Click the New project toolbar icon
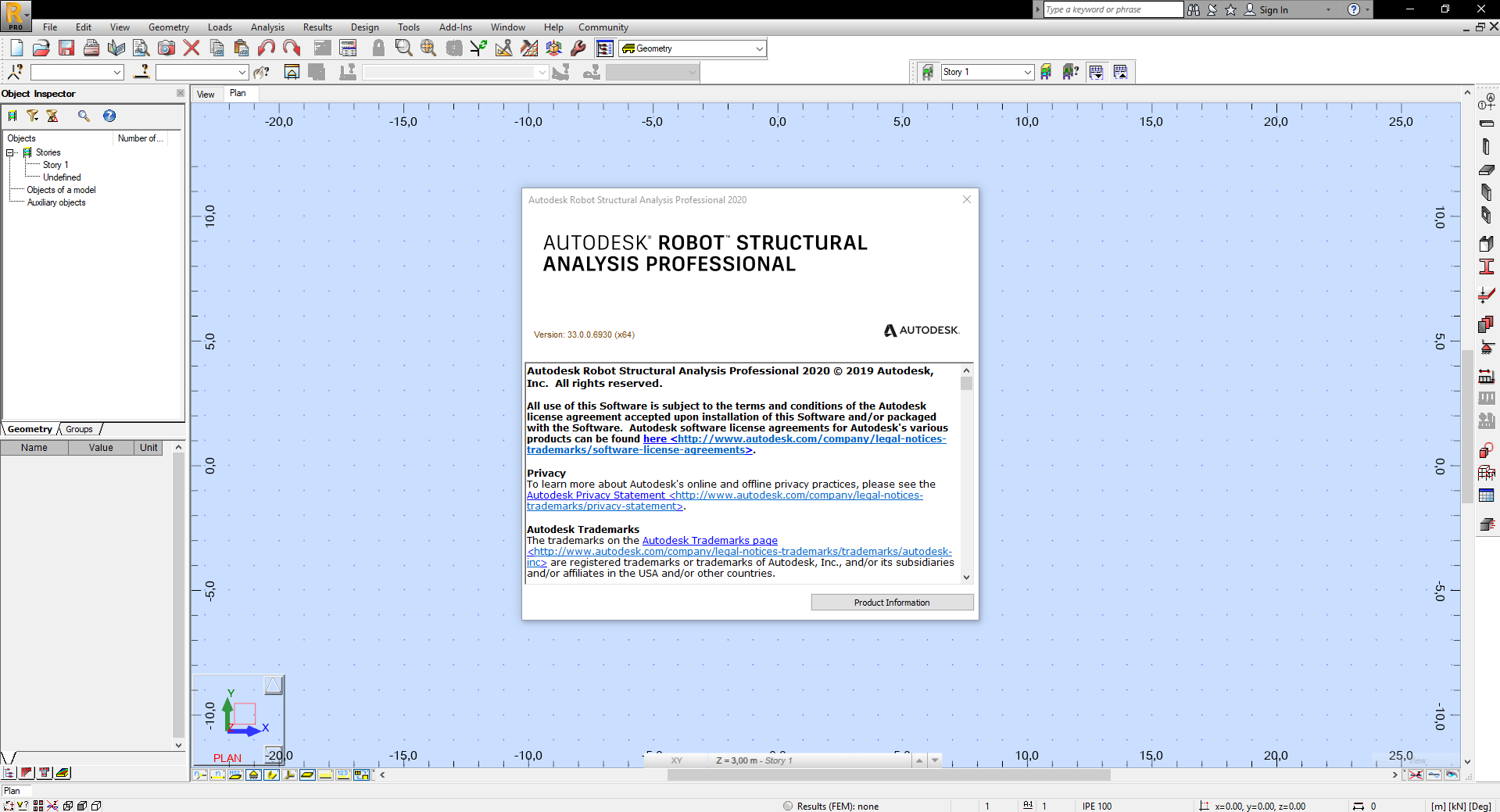Image resolution: width=1500 pixels, height=812 pixels. pos(16,48)
